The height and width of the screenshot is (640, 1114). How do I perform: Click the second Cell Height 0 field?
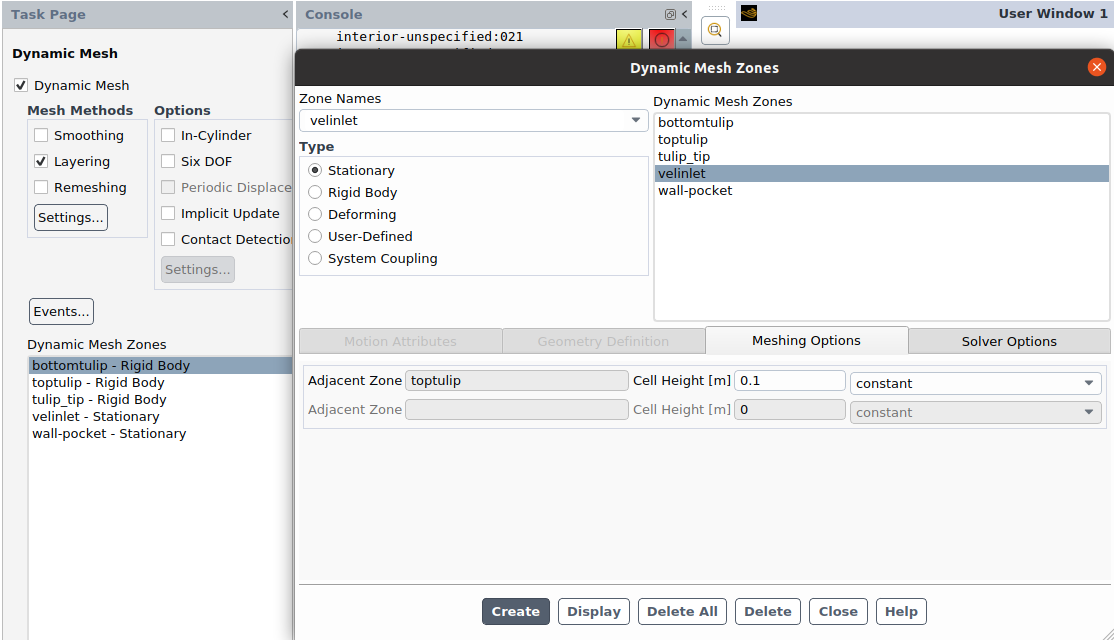(789, 410)
